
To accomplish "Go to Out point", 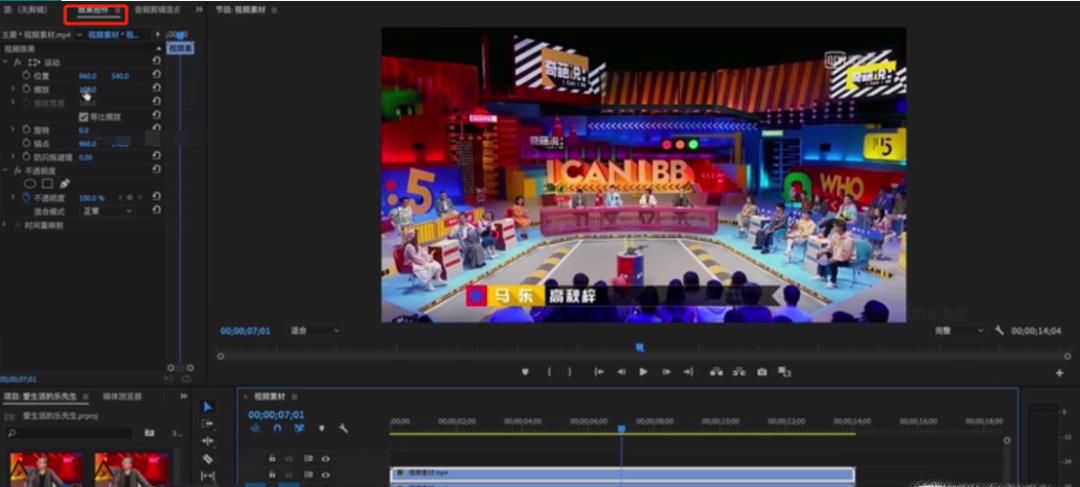I will coord(688,372).
